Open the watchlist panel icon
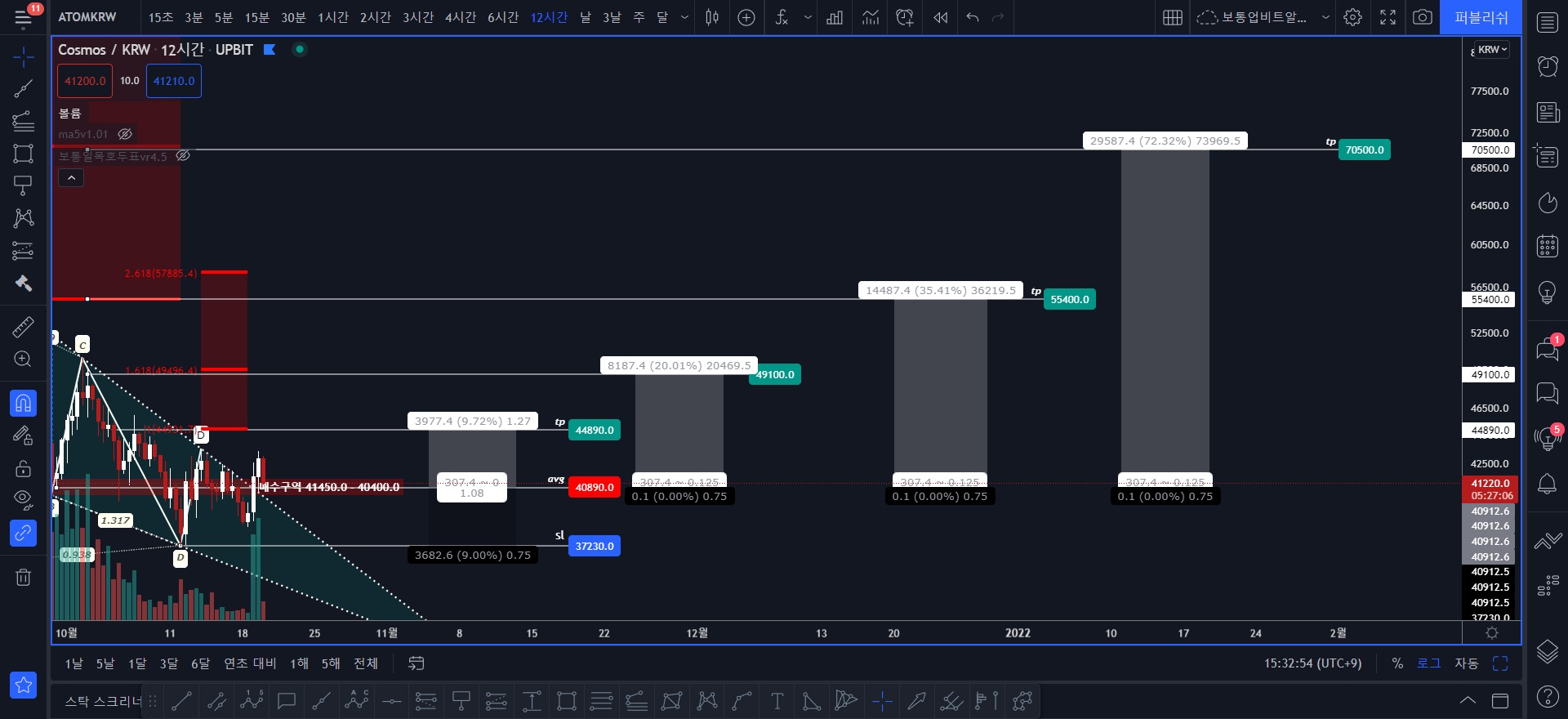The height and width of the screenshot is (719, 1568). click(1548, 23)
